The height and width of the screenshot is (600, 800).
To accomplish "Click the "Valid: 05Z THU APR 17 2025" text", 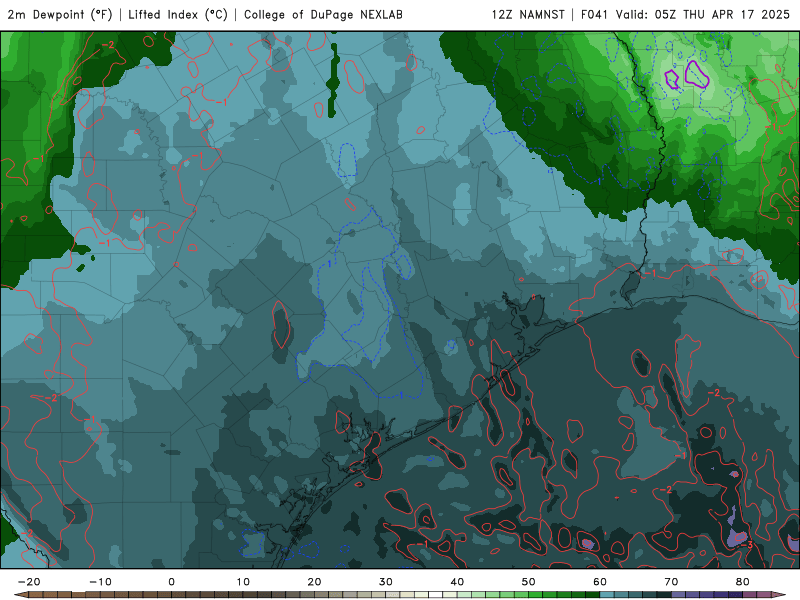I will click(x=703, y=15).
